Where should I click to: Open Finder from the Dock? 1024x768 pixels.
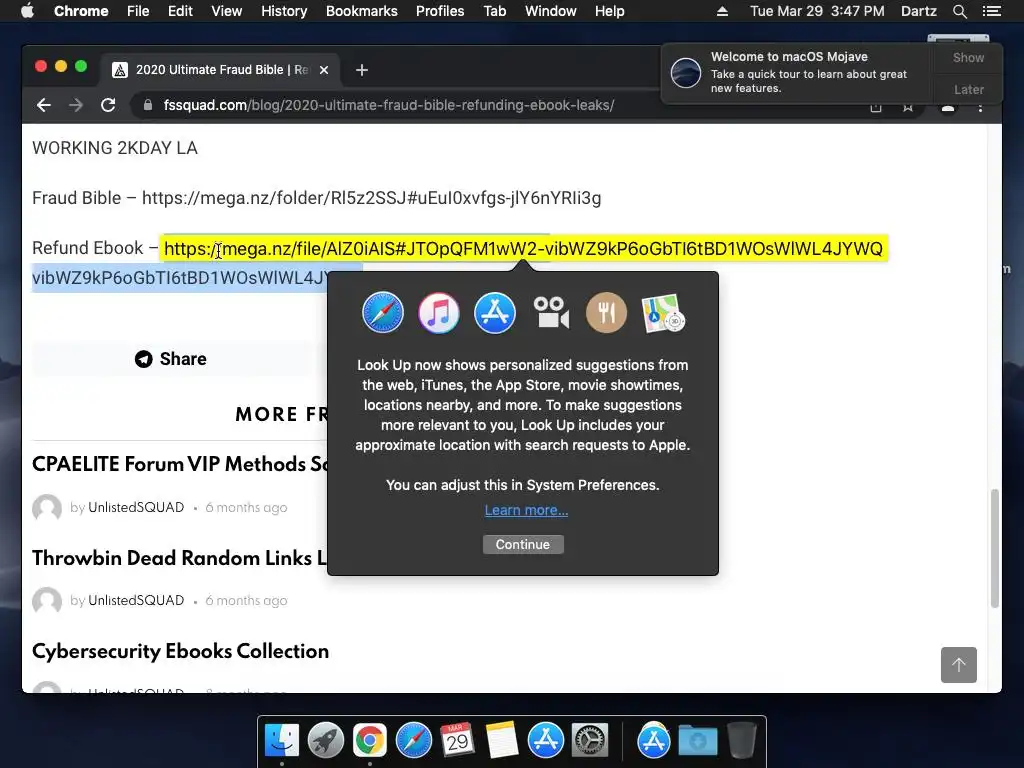pyautogui.click(x=281, y=741)
